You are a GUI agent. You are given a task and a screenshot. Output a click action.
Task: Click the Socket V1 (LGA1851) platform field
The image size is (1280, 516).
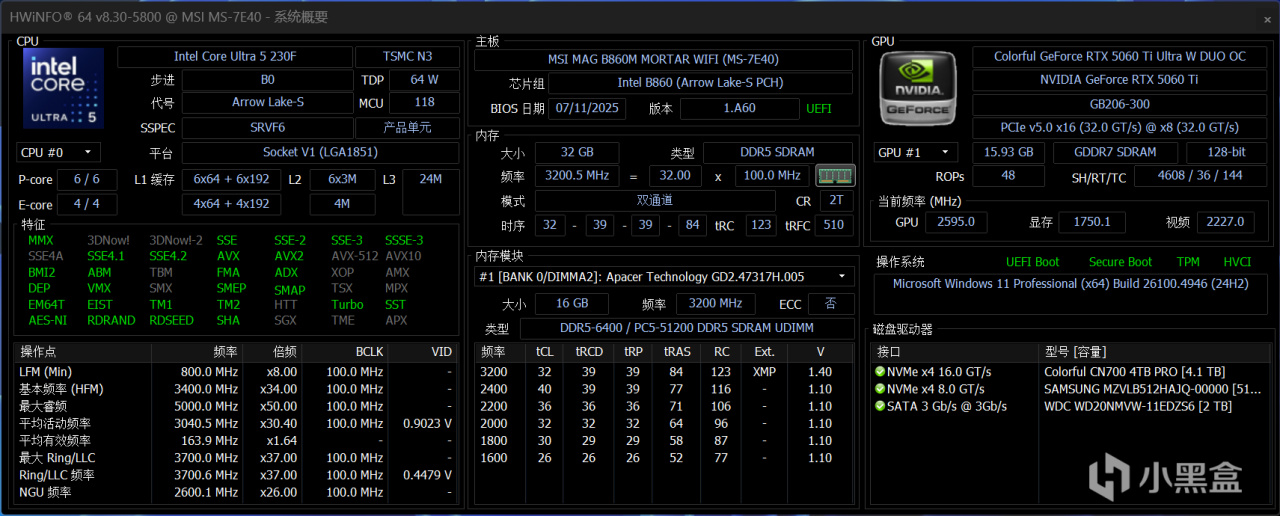click(321, 152)
